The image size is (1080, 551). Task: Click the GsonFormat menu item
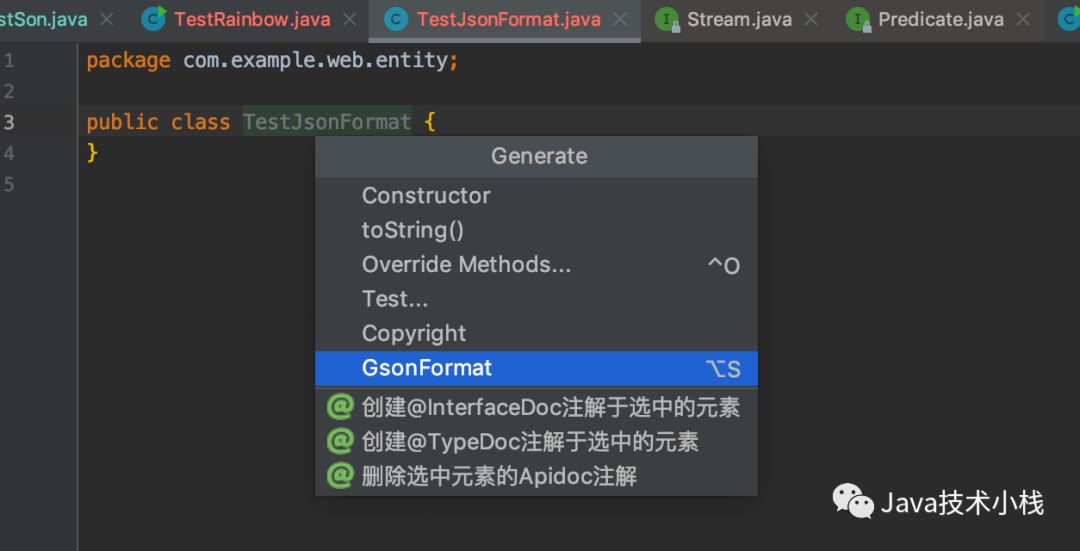tap(427, 368)
